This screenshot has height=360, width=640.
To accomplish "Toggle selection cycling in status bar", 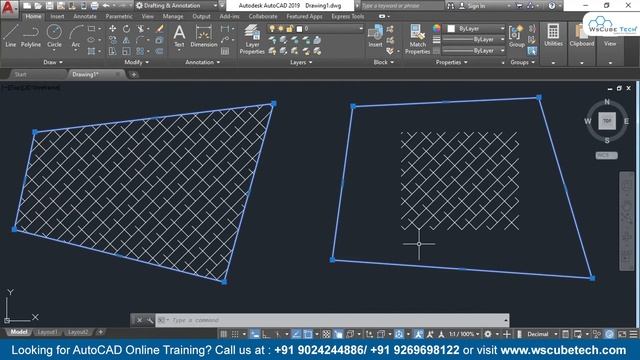I will (x=338, y=334).
